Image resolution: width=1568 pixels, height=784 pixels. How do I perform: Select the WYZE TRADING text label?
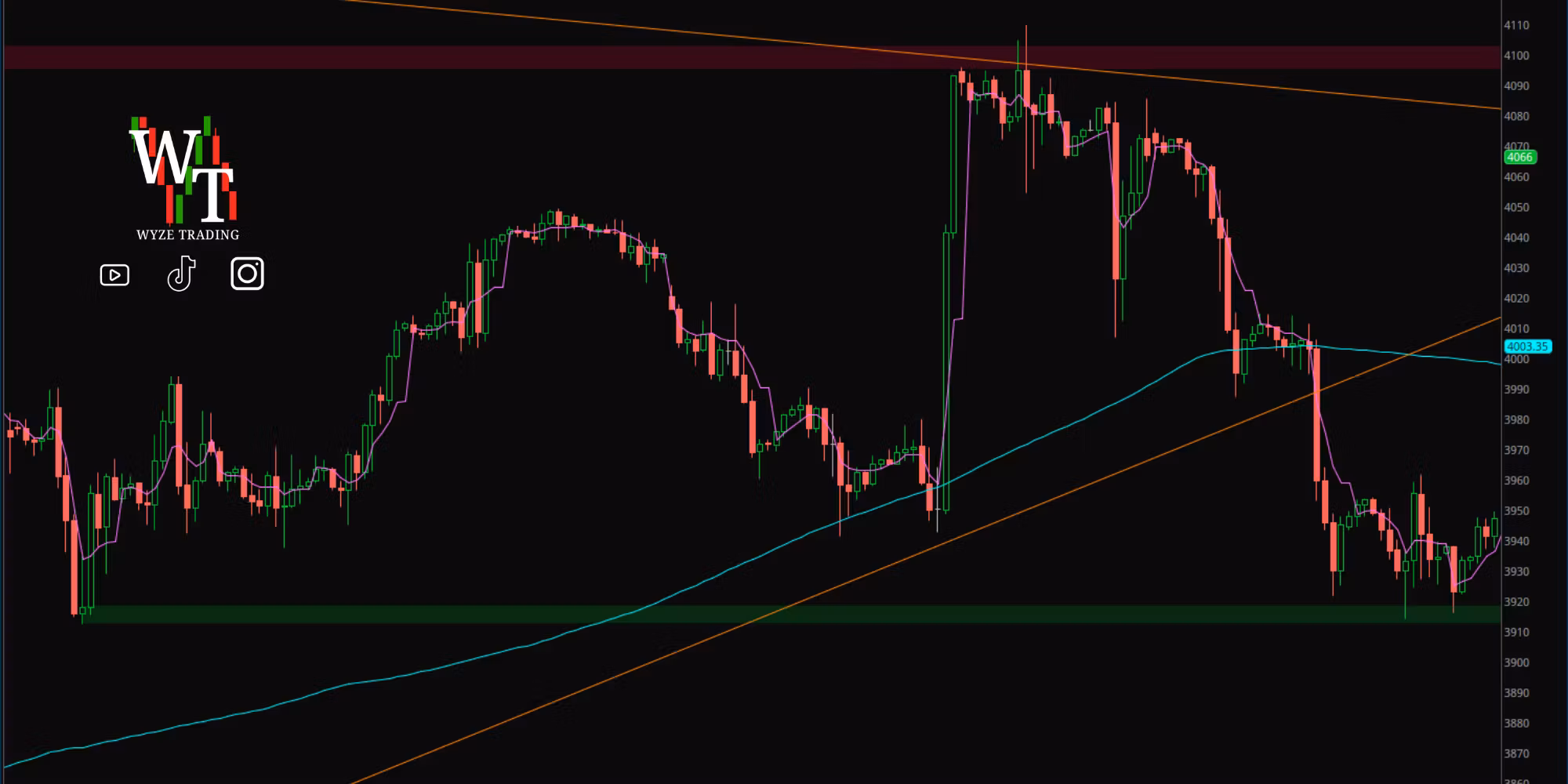point(187,234)
